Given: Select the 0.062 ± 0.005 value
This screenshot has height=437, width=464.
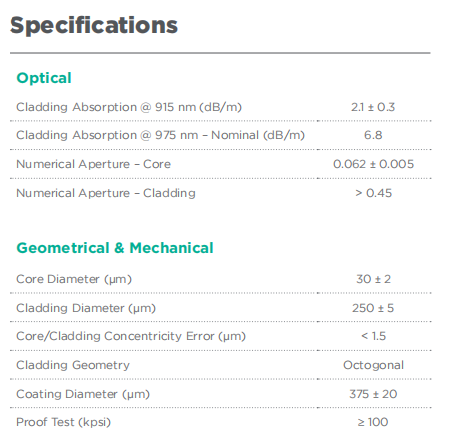Looking at the screenshot, I should (373, 164).
